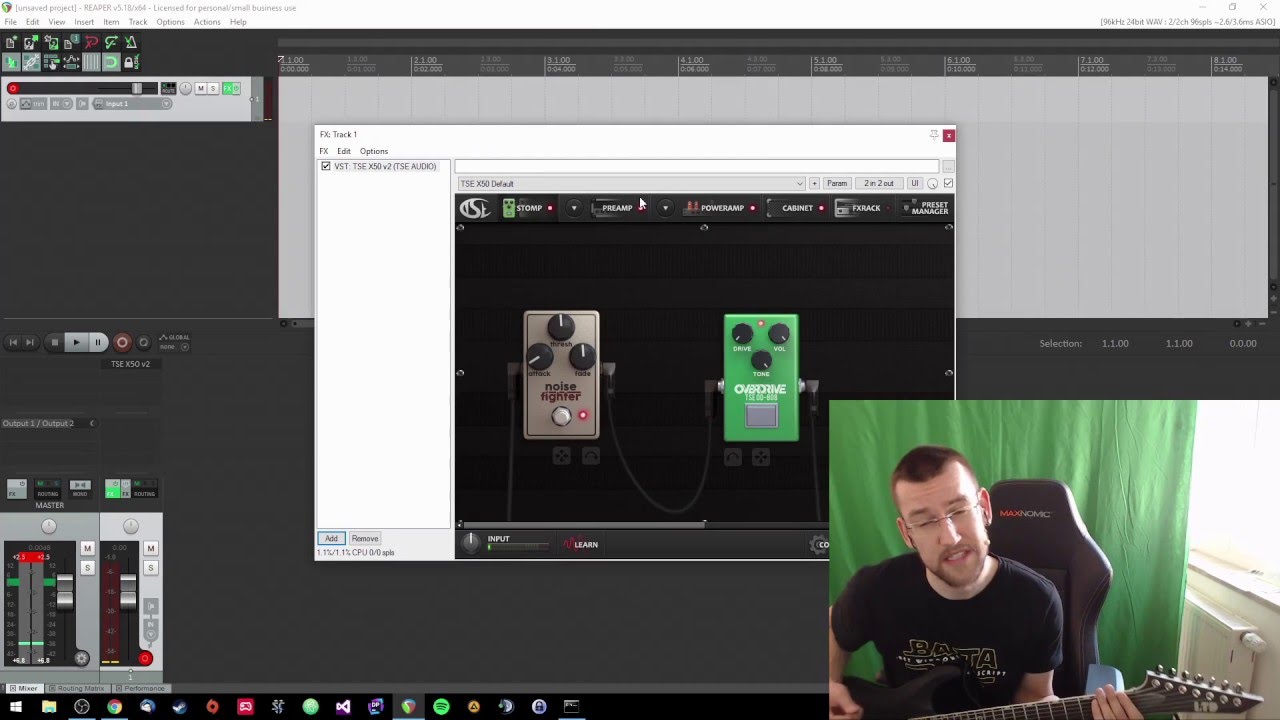Adjust track 1 volume fader
Screen dimensions: 1280x720
coord(137,88)
